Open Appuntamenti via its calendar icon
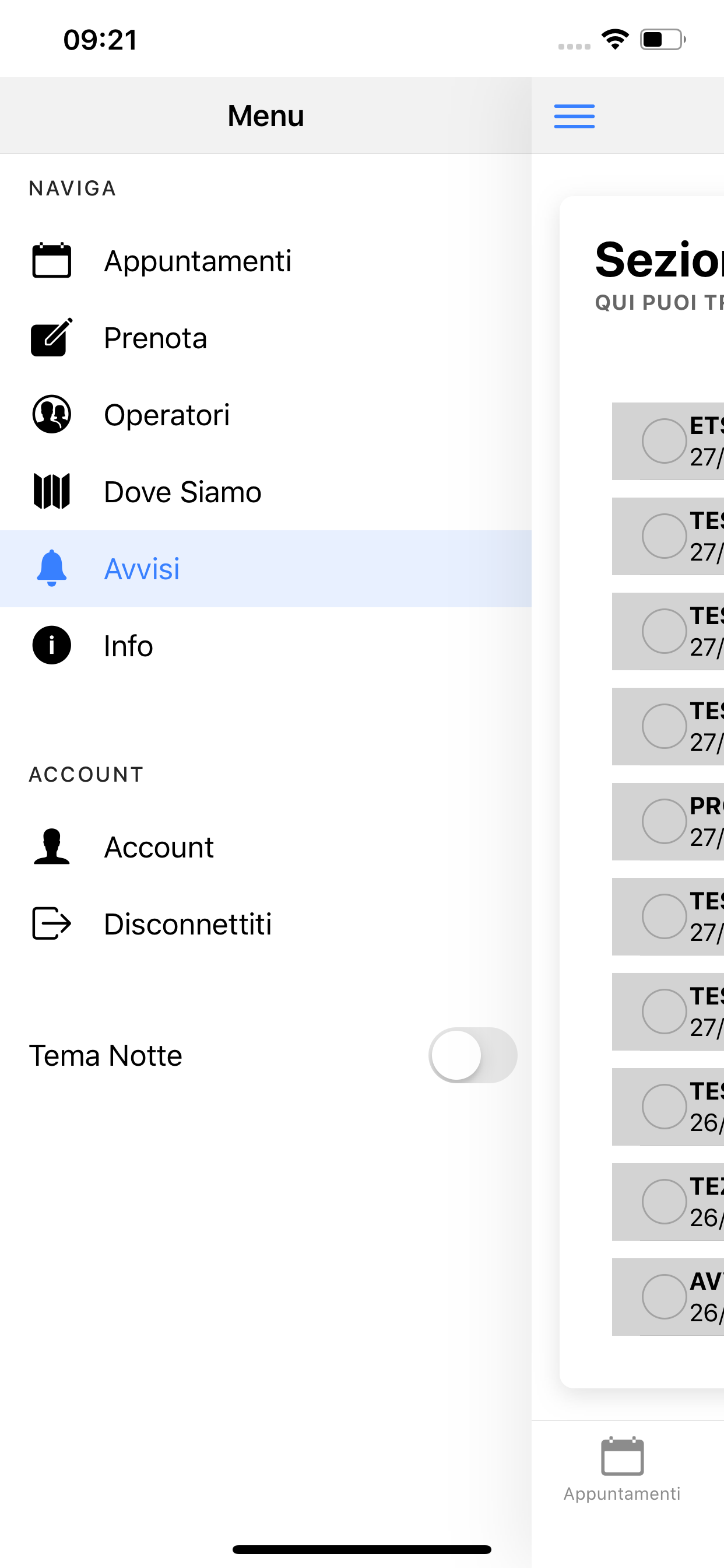724x1568 pixels. click(x=52, y=261)
